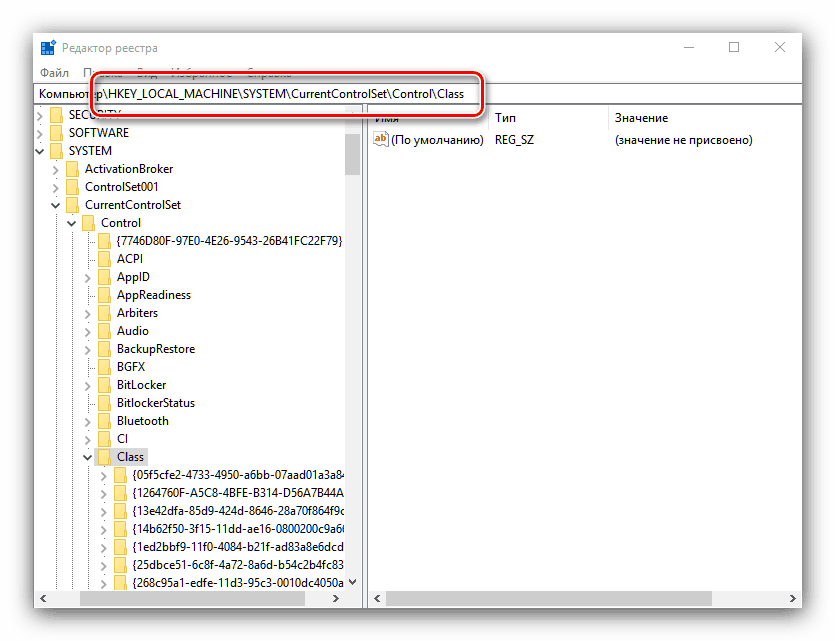Collapse the Control key
835x641 pixels.
(71, 224)
